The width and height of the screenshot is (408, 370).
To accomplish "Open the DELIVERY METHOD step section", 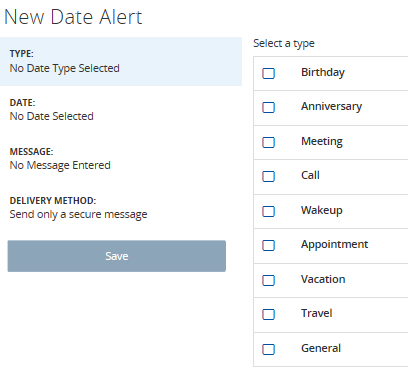I will [121, 208].
